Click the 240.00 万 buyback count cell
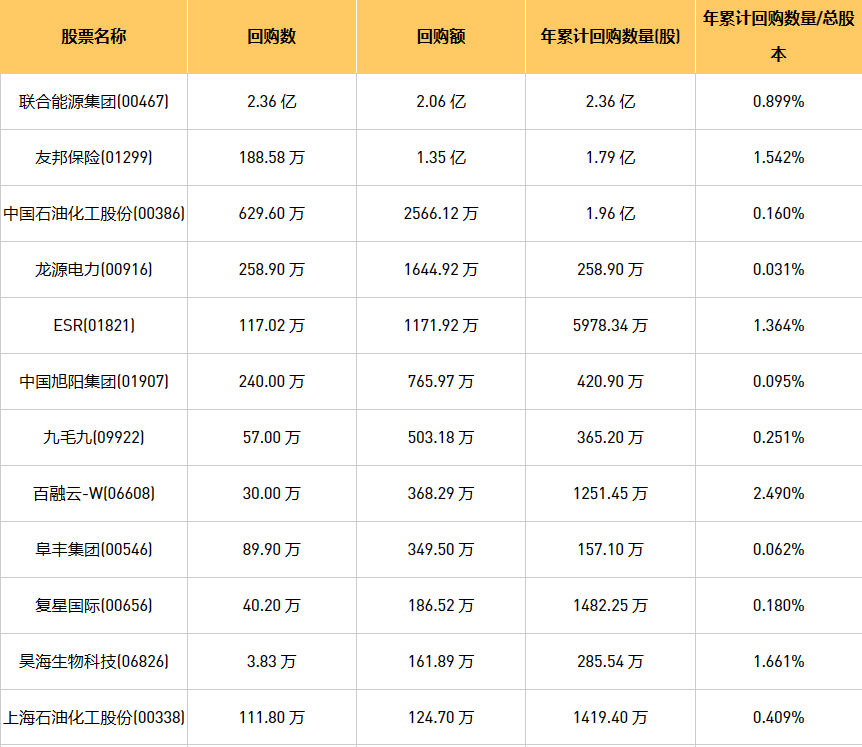The height and width of the screenshot is (747, 862). click(272, 382)
